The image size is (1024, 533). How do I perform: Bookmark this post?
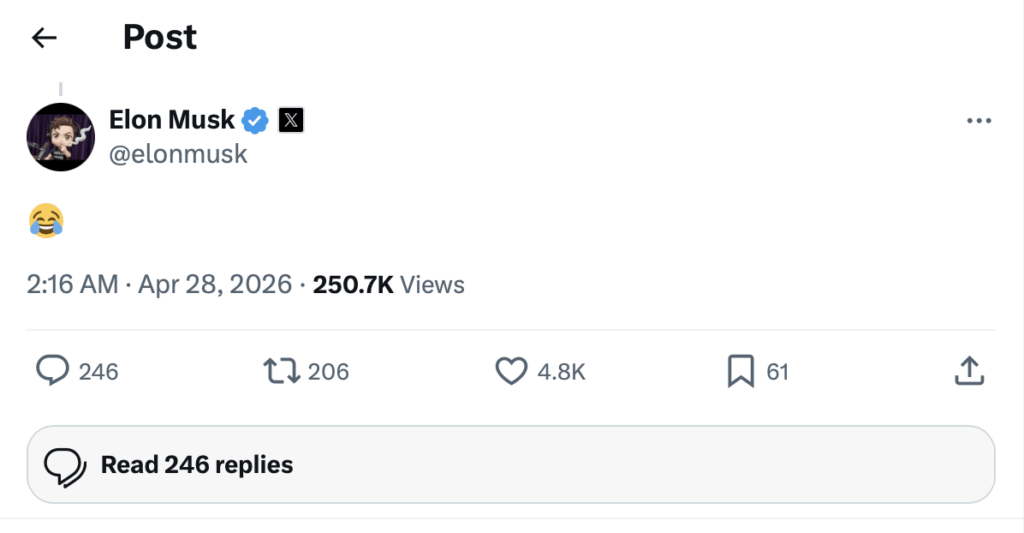tap(740, 372)
